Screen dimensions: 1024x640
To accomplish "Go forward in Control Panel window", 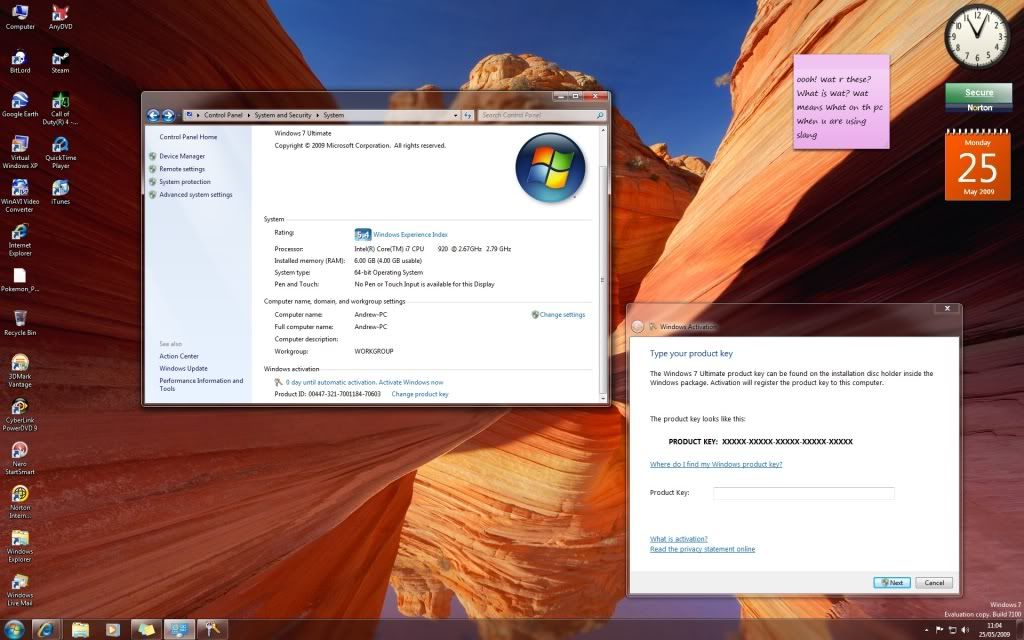I will point(168,115).
